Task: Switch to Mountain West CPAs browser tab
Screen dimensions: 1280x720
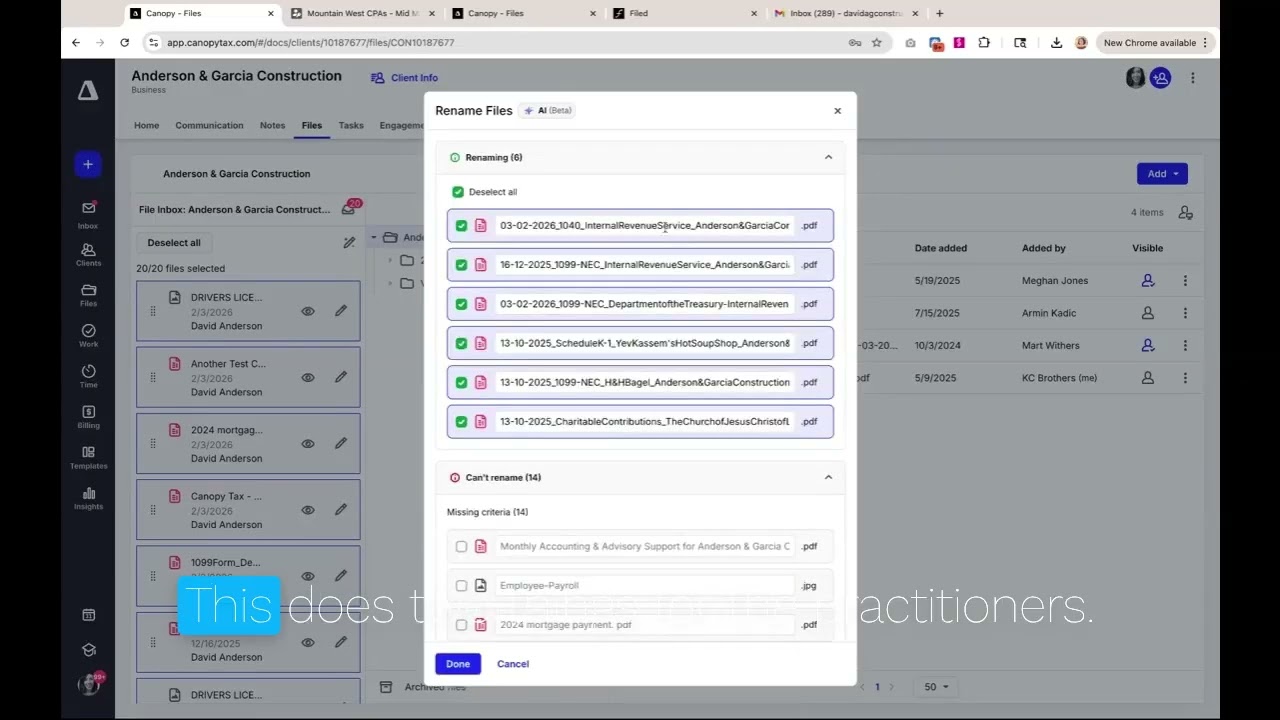Action: pyautogui.click(x=363, y=14)
